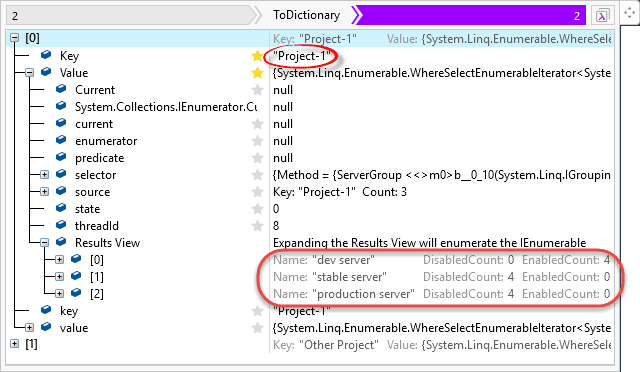Click the "Project-1" value of the capitalized Key row
The width and height of the screenshot is (640, 372).
(x=302, y=56)
